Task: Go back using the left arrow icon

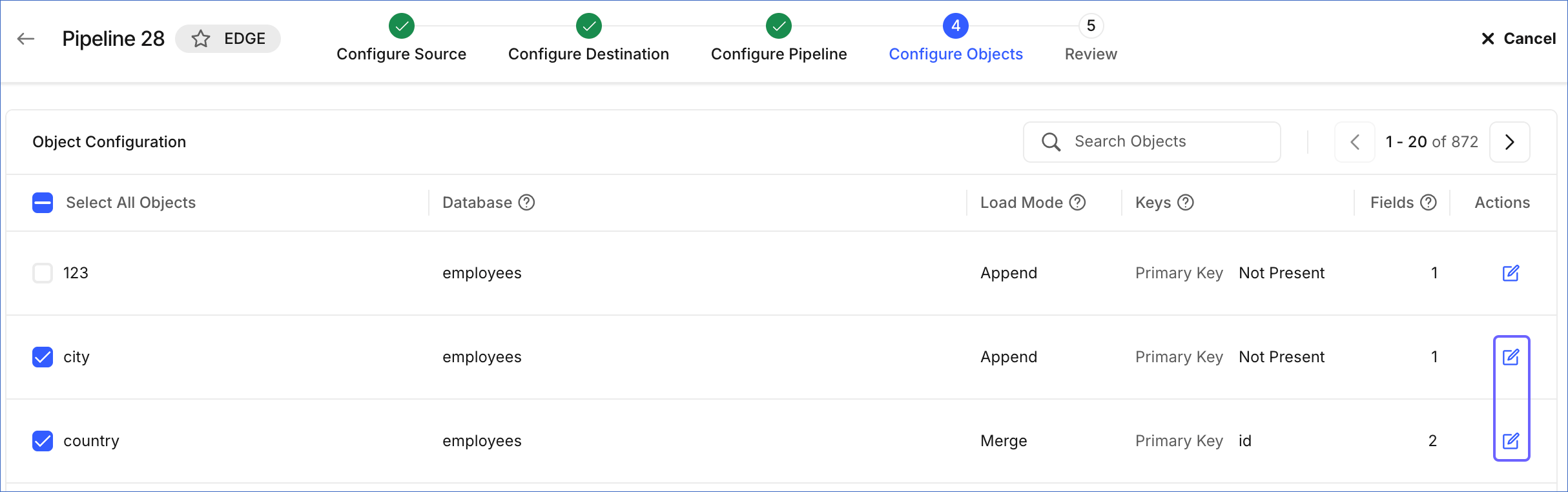Action: pos(26,39)
